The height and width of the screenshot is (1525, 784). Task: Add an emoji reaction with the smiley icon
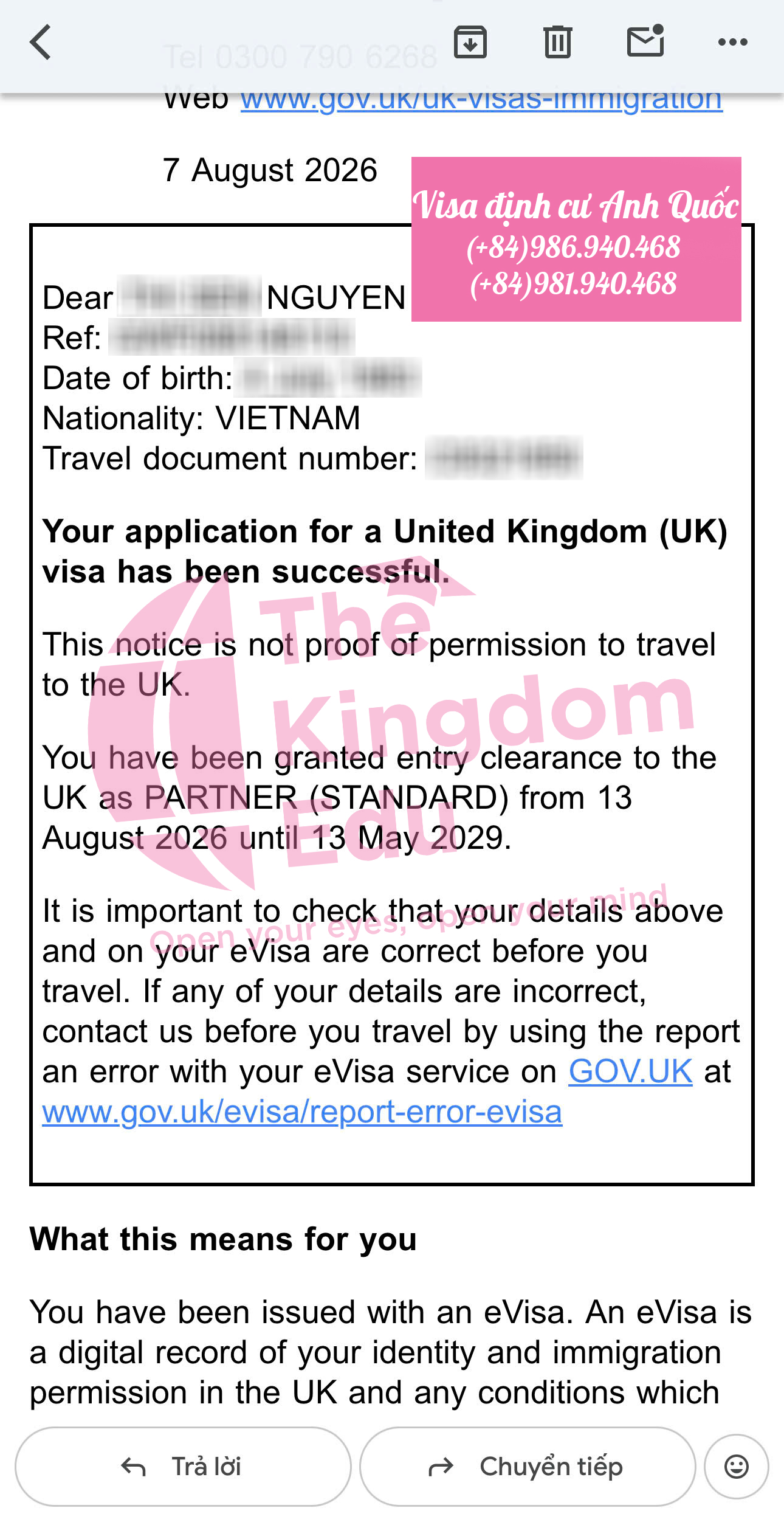[x=736, y=1466]
